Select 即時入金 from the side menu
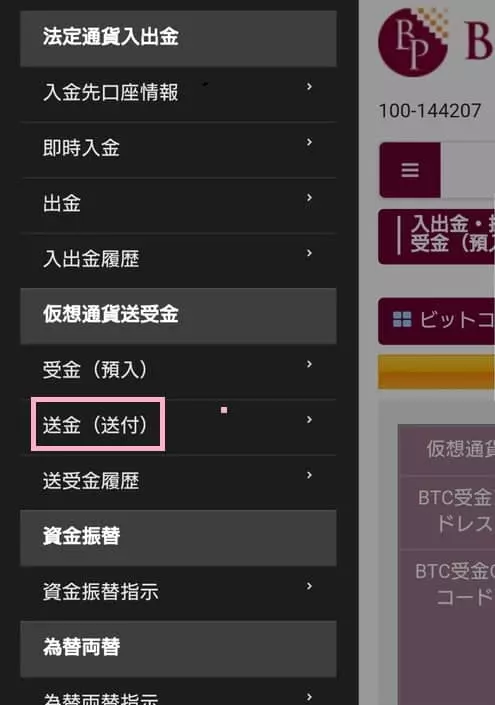Image resolution: width=495 pixels, height=705 pixels. pos(178,150)
